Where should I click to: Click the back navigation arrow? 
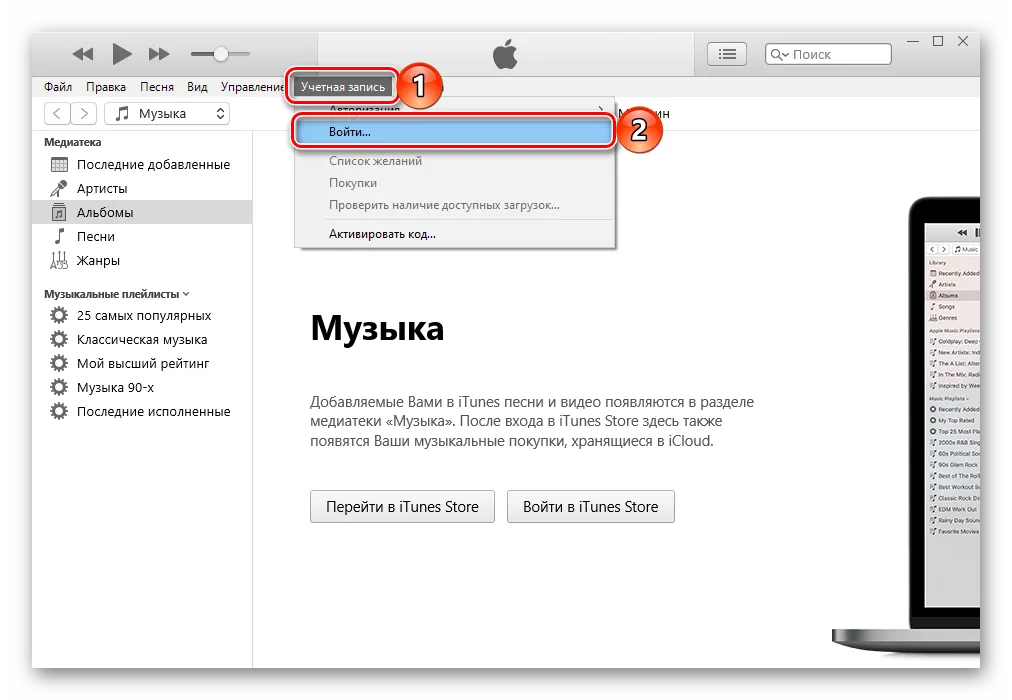coord(59,114)
